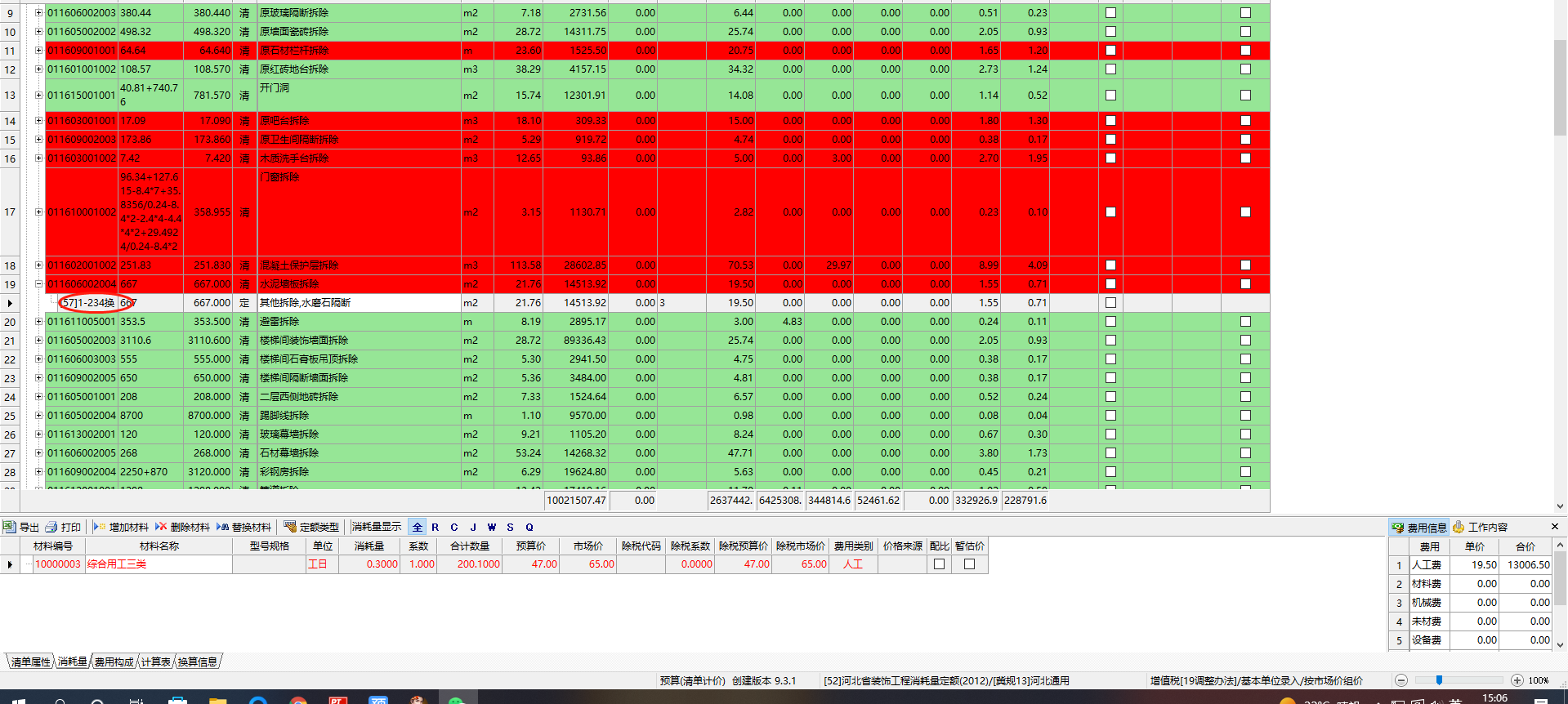Open the 费用信息 panel tab
The image size is (1568, 704).
tap(1419, 528)
